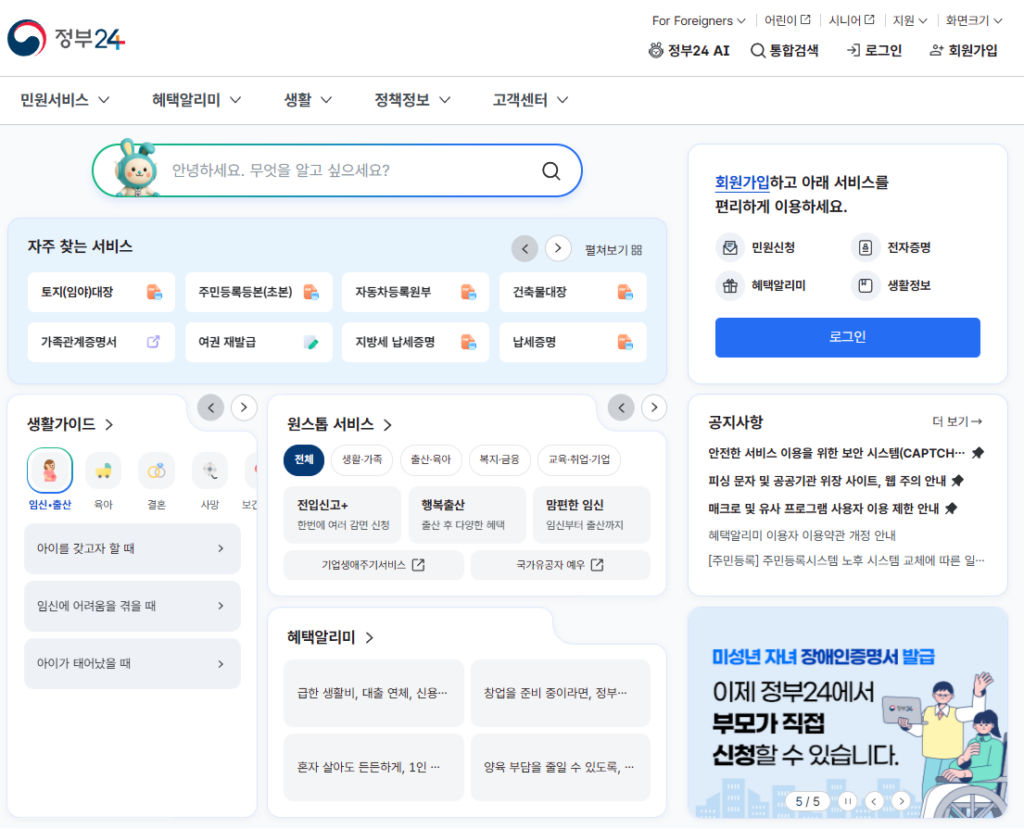Click 회원가입 in the top header
Screen dimensions: 1024x829
963,50
